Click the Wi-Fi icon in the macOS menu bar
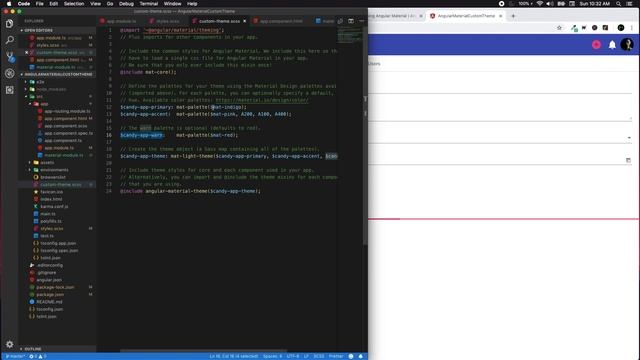Screen dimensions: 640x360 point(540,4)
